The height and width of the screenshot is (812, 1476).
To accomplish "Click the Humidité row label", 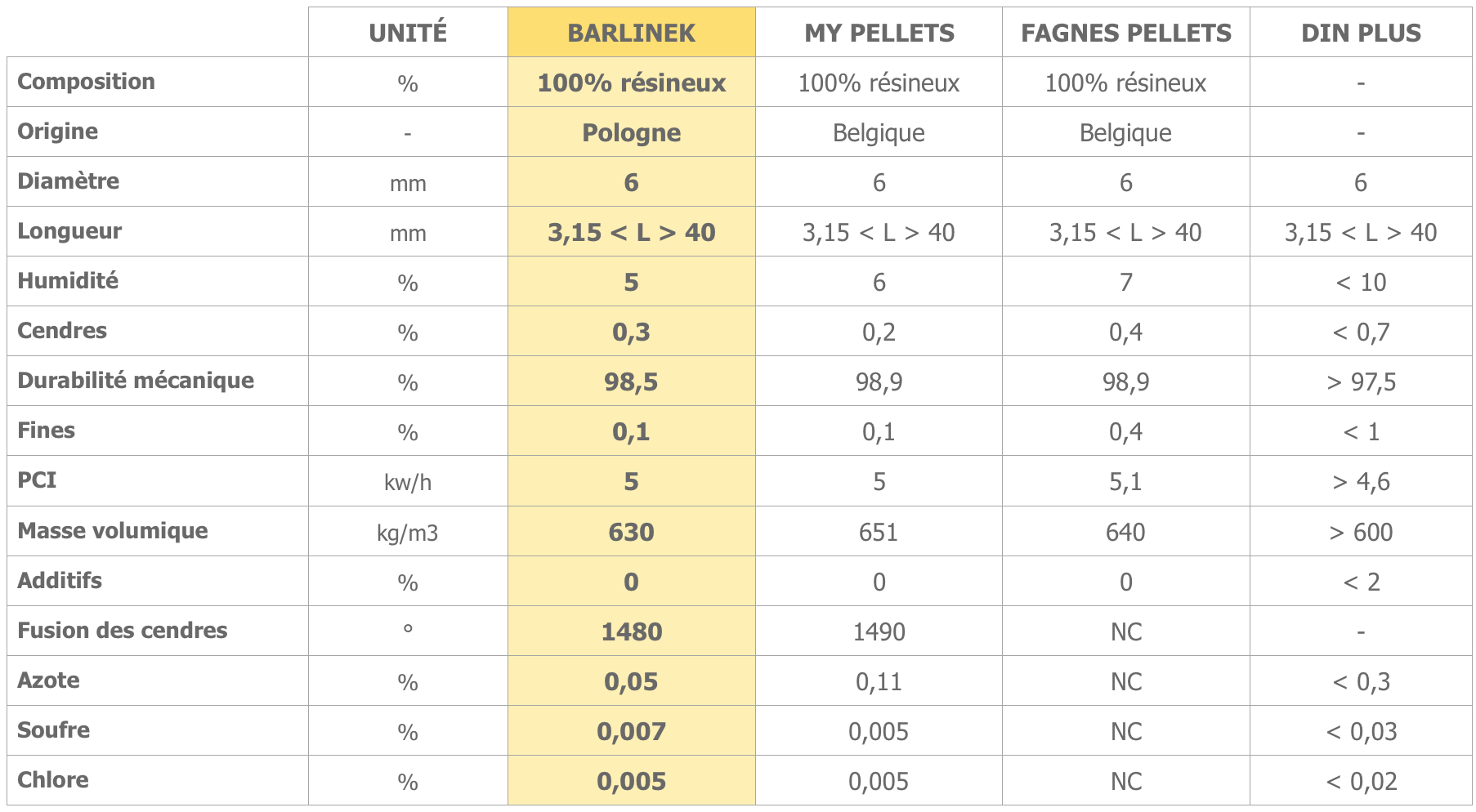I will 68,281.
